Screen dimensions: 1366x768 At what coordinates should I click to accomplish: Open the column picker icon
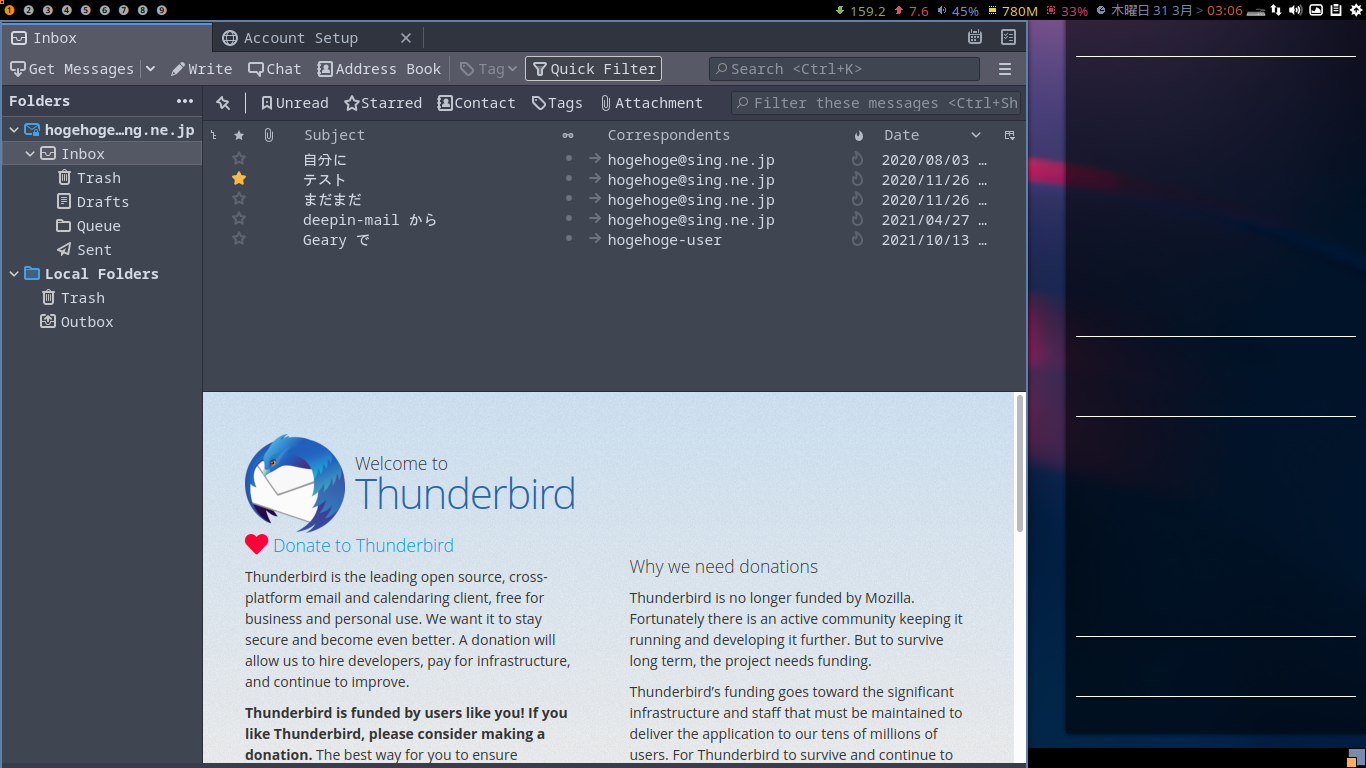(x=1010, y=135)
